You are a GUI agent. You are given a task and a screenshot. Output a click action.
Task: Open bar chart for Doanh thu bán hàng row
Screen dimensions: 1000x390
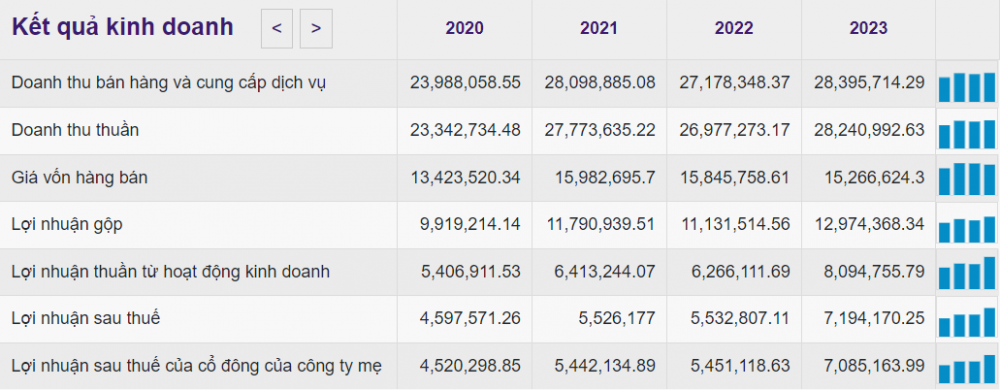(x=966, y=87)
